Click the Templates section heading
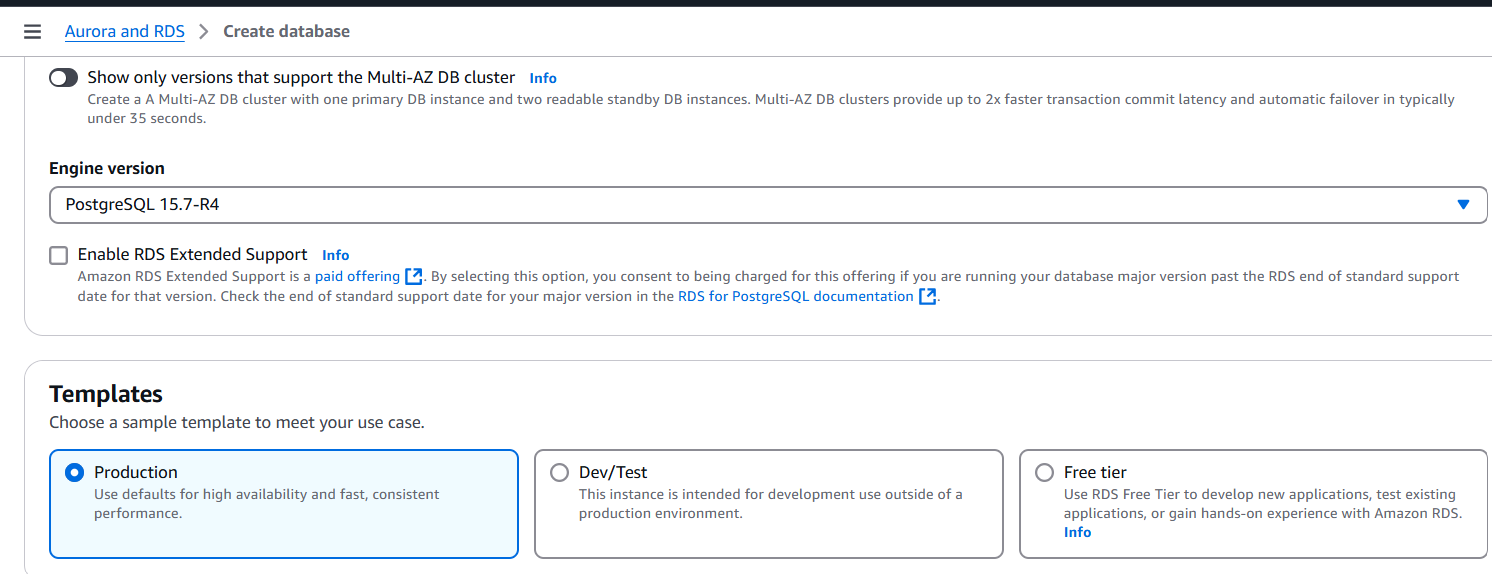This screenshot has height=574, width=1492. [x=106, y=394]
